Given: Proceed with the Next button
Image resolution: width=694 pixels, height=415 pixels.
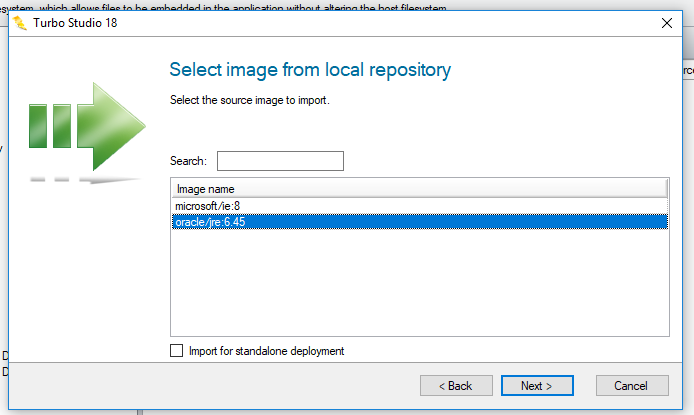Looking at the screenshot, I should click(537, 386).
